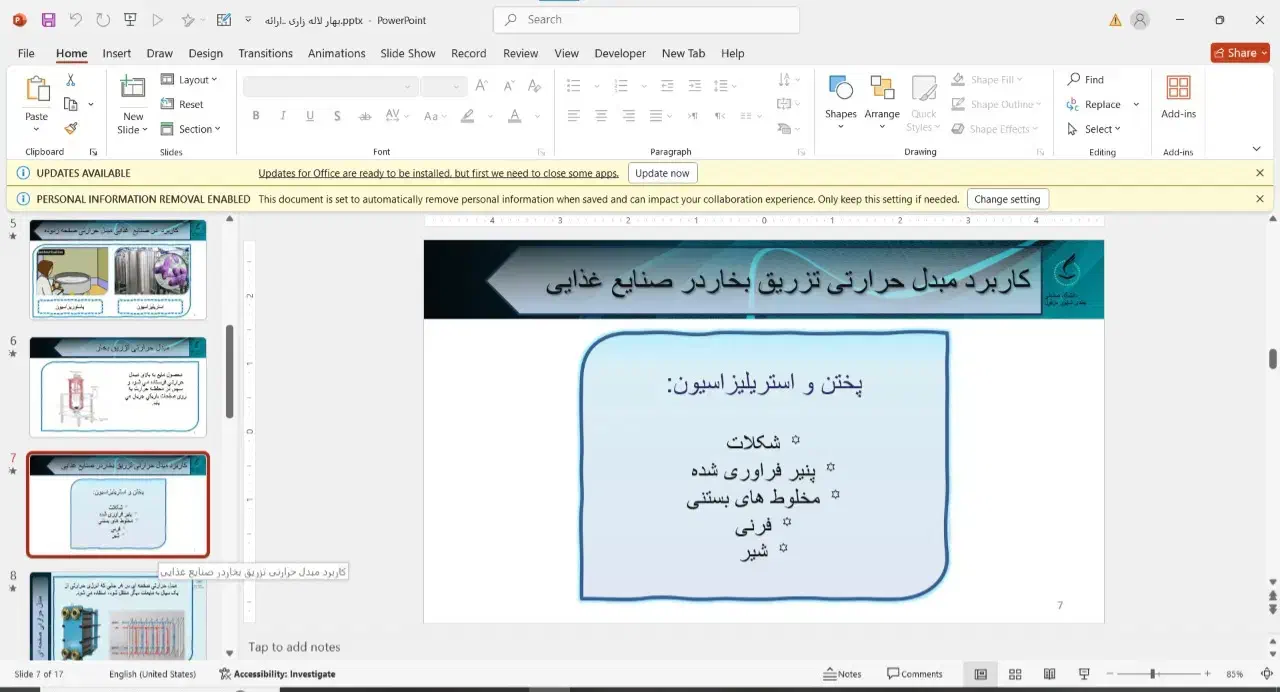Switch to Slide Sorter view
Image resolution: width=1280 pixels, height=692 pixels.
[x=1015, y=674]
